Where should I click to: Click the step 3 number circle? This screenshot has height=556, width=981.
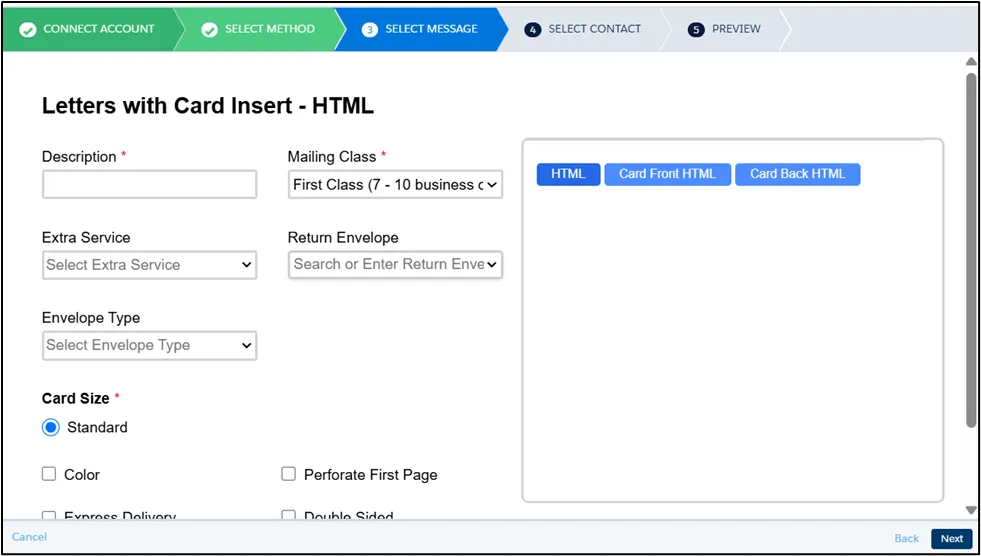click(369, 30)
